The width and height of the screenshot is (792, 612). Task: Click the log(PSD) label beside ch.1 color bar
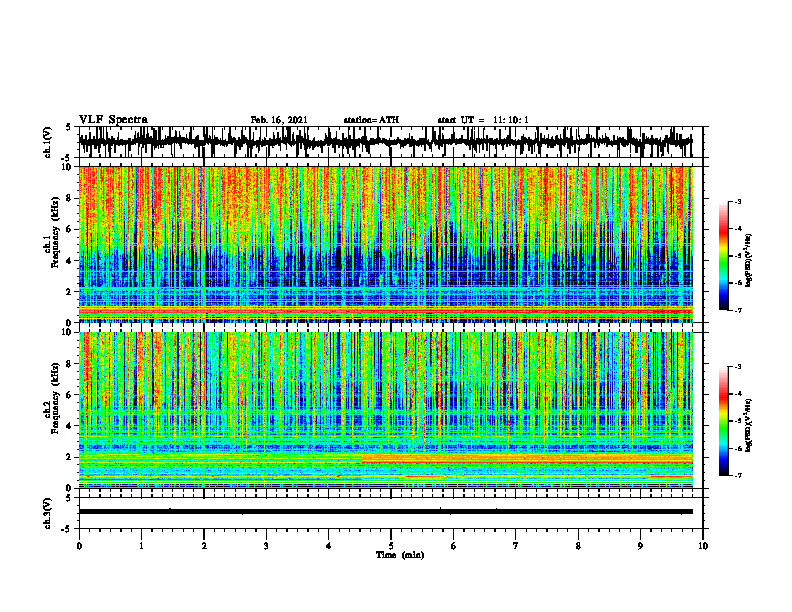click(749, 261)
